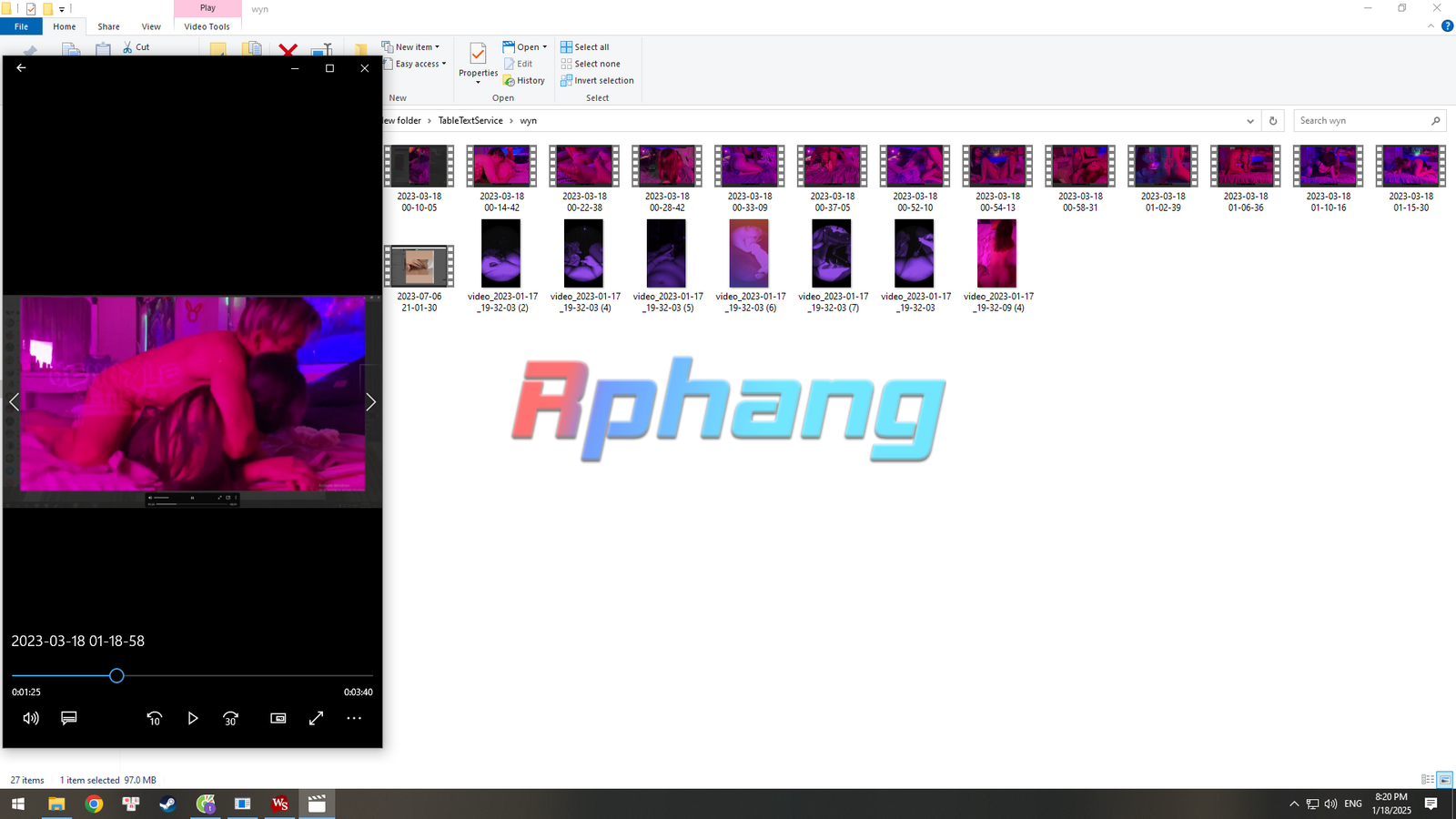
Task: Click the Edit command in the ribbon
Action: (x=519, y=64)
